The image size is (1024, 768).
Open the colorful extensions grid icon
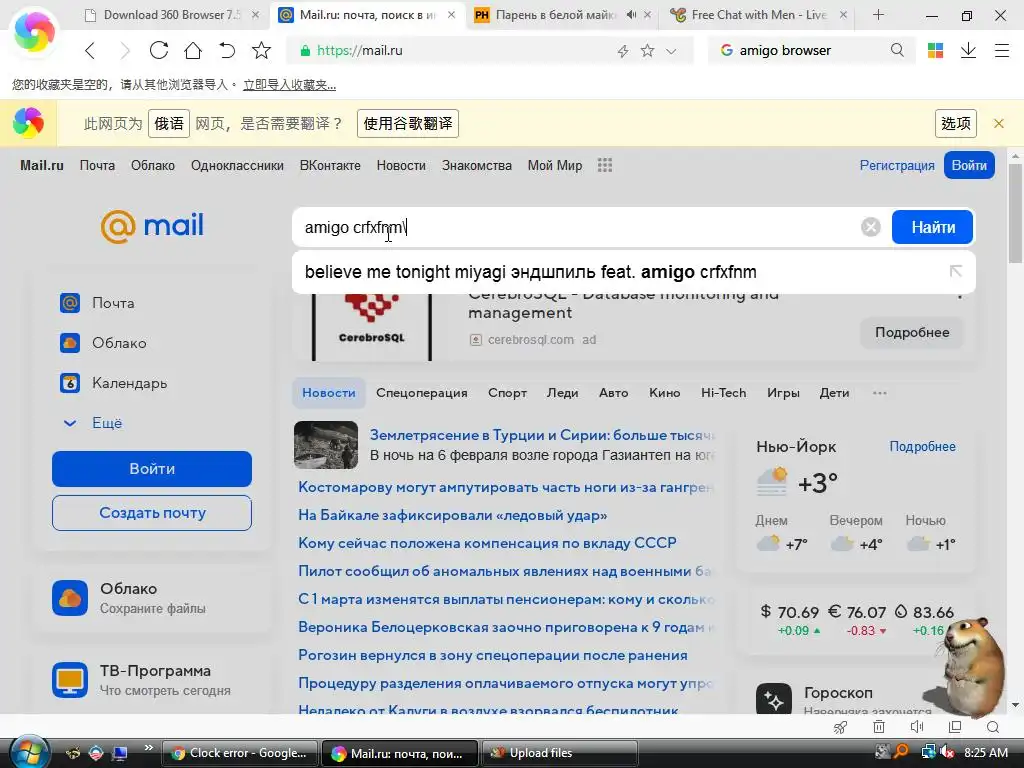pos(935,50)
